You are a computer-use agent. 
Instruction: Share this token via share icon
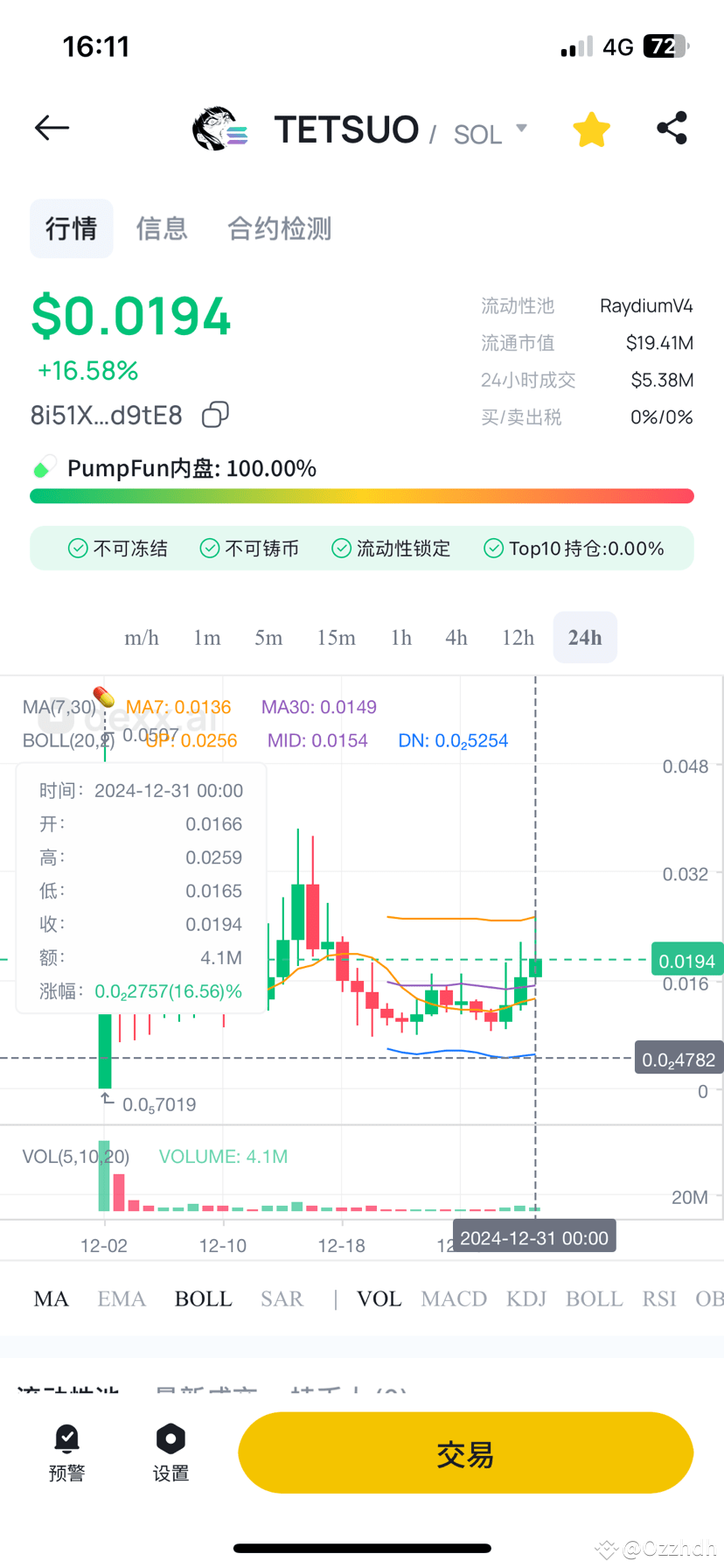click(672, 129)
